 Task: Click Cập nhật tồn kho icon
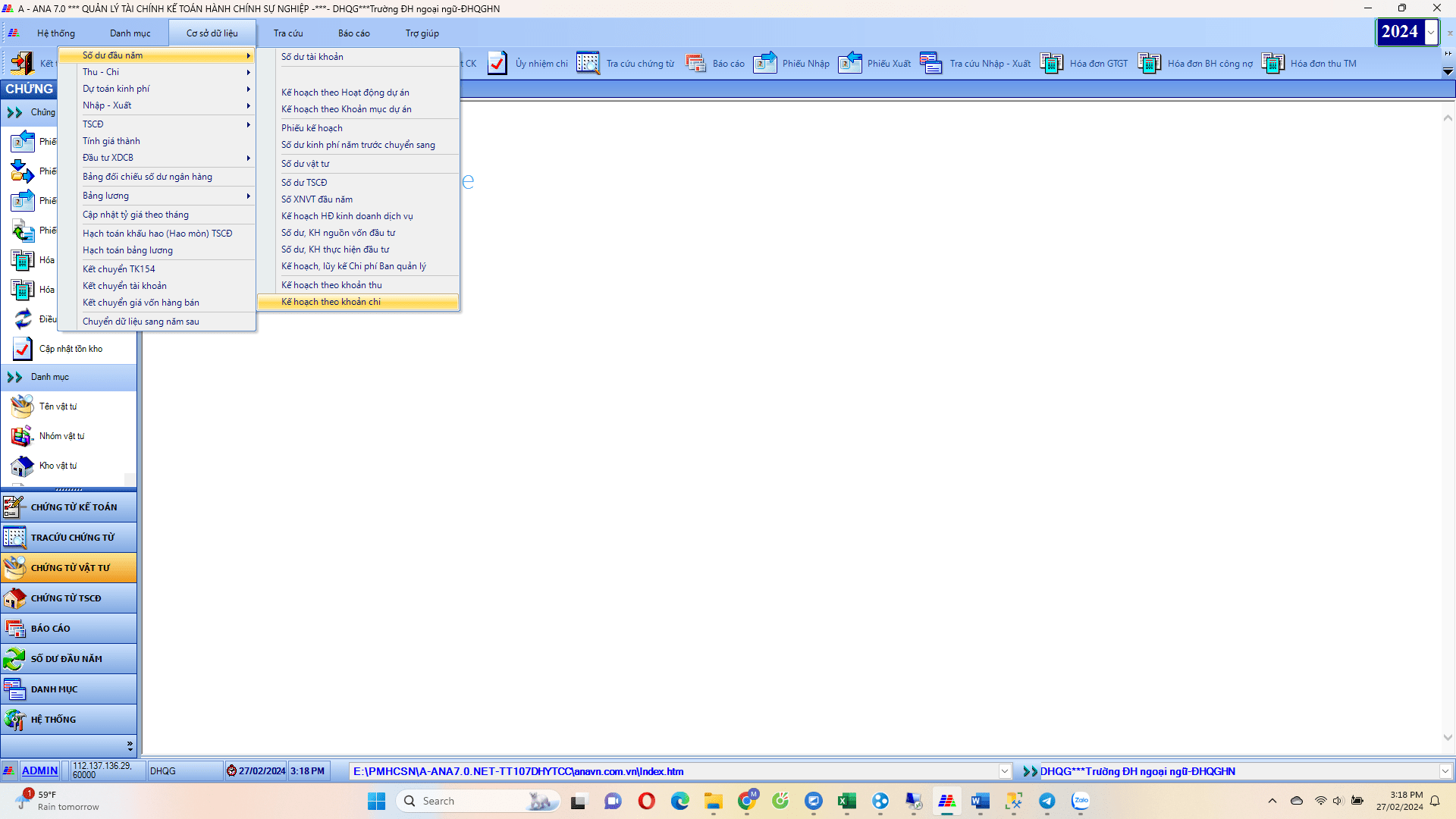[22, 349]
